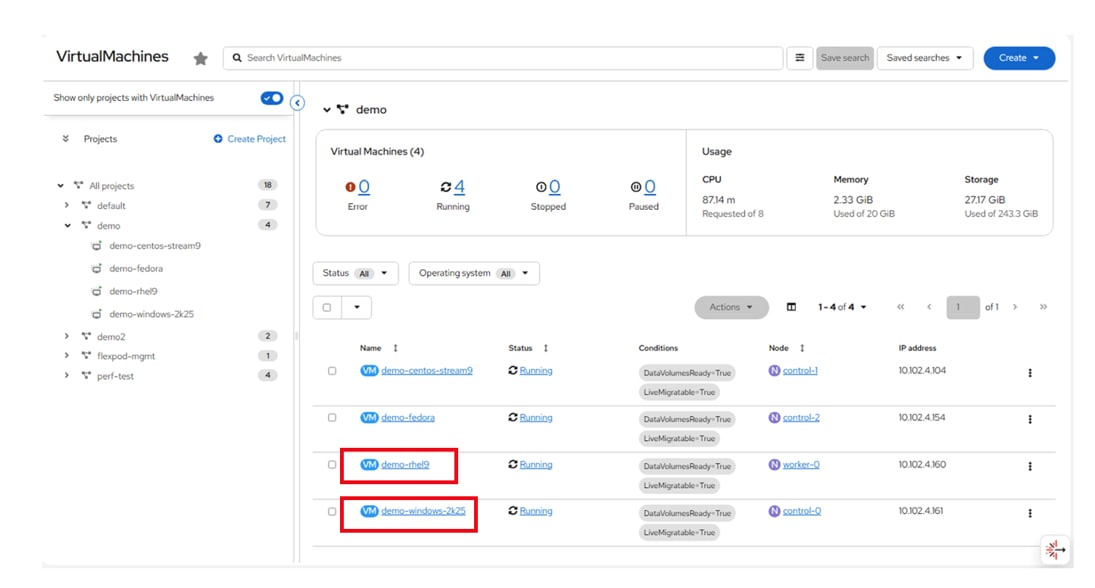The width and height of the screenshot is (1095, 588).
Task: Focus the Search VirtualMachines input field
Action: (x=503, y=58)
